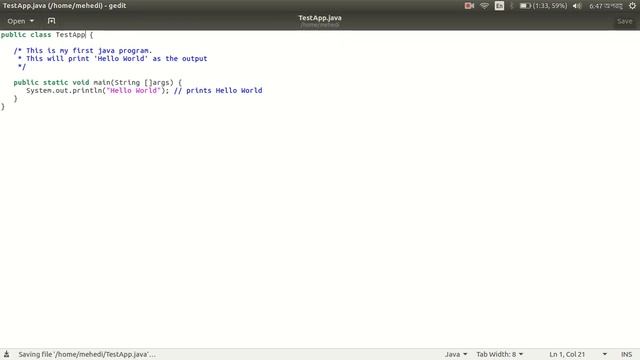Create a new document tab icon
640x360 pixels.
[51, 21]
